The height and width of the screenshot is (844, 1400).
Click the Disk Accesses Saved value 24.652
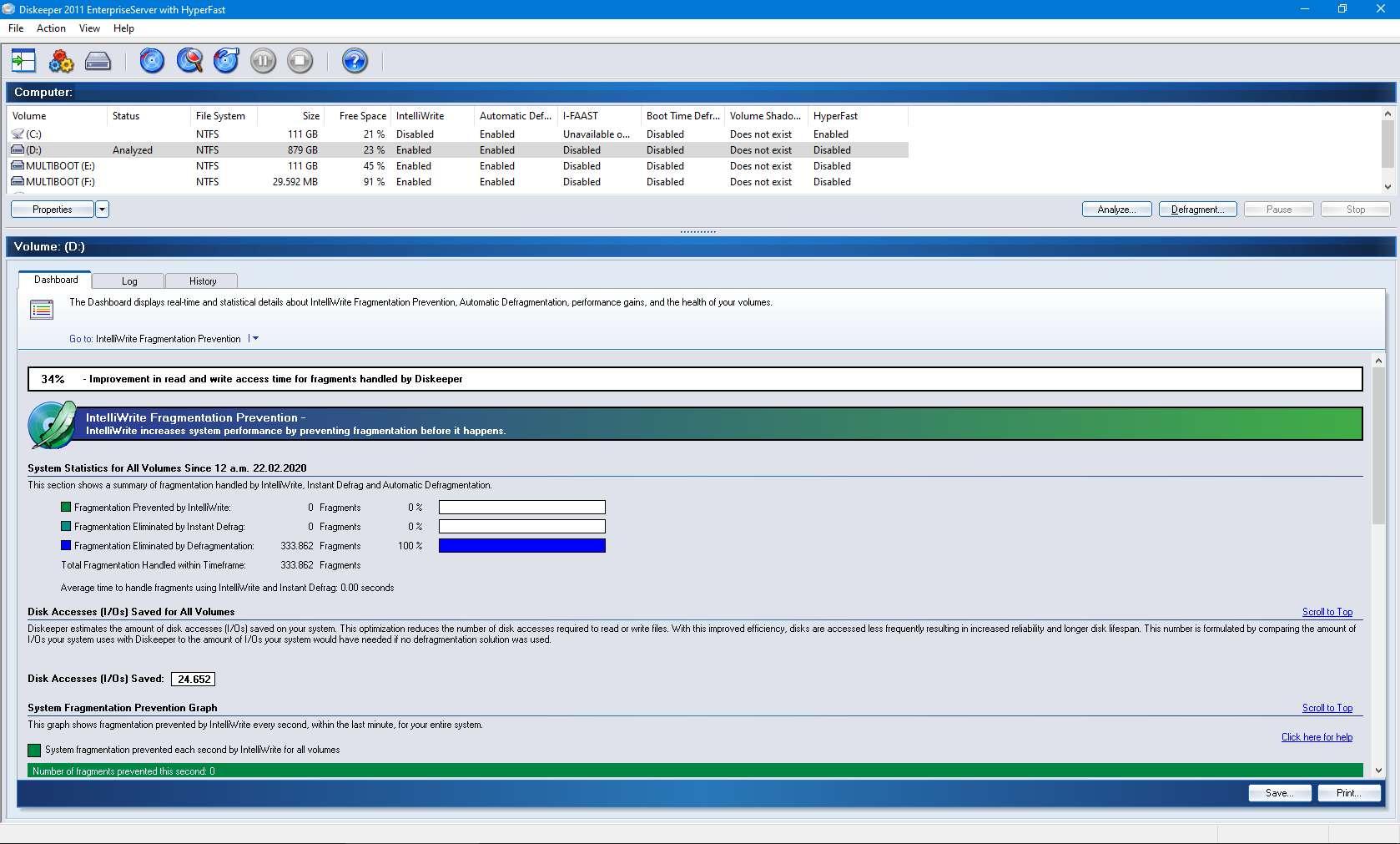click(x=194, y=680)
